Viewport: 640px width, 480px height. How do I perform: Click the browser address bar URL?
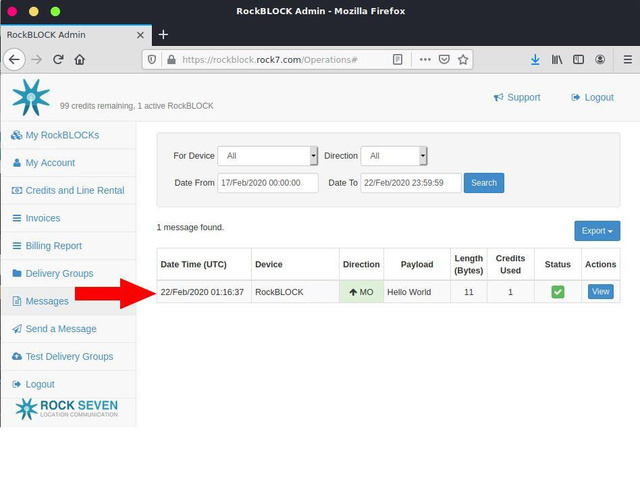[x=270, y=60]
